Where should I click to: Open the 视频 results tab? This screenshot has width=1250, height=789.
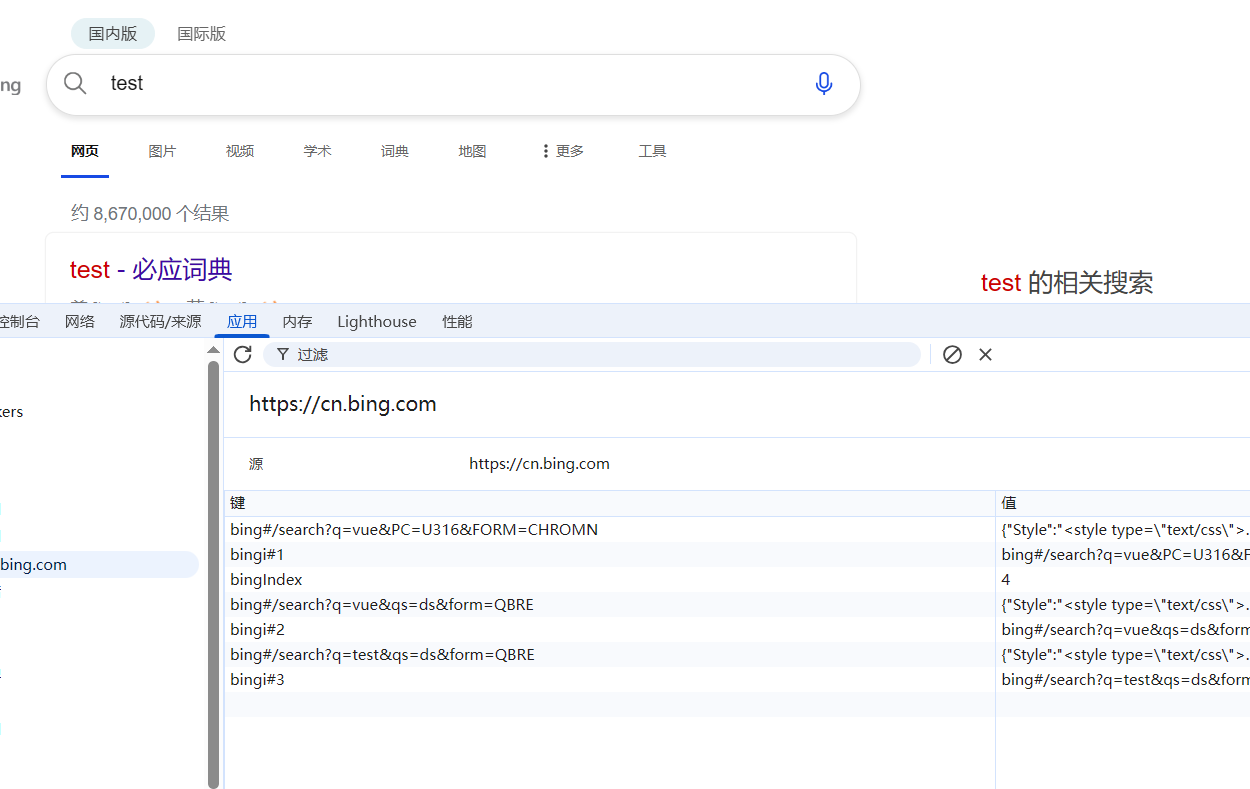coord(240,151)
